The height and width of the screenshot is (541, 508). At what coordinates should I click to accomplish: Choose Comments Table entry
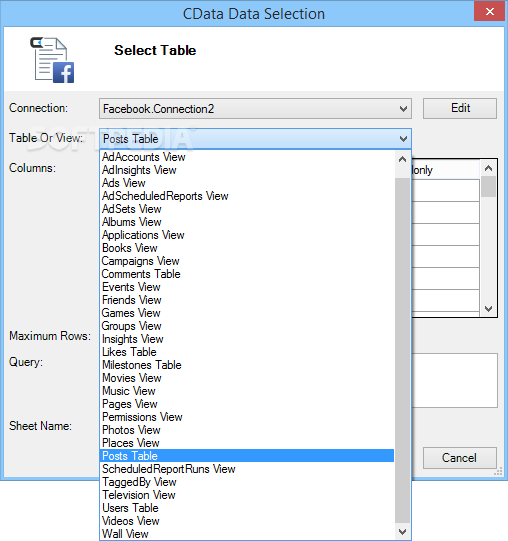247,274
